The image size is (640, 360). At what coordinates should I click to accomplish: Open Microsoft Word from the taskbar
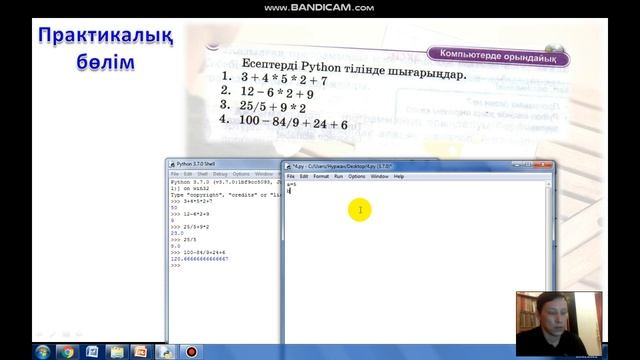(92, 351)
